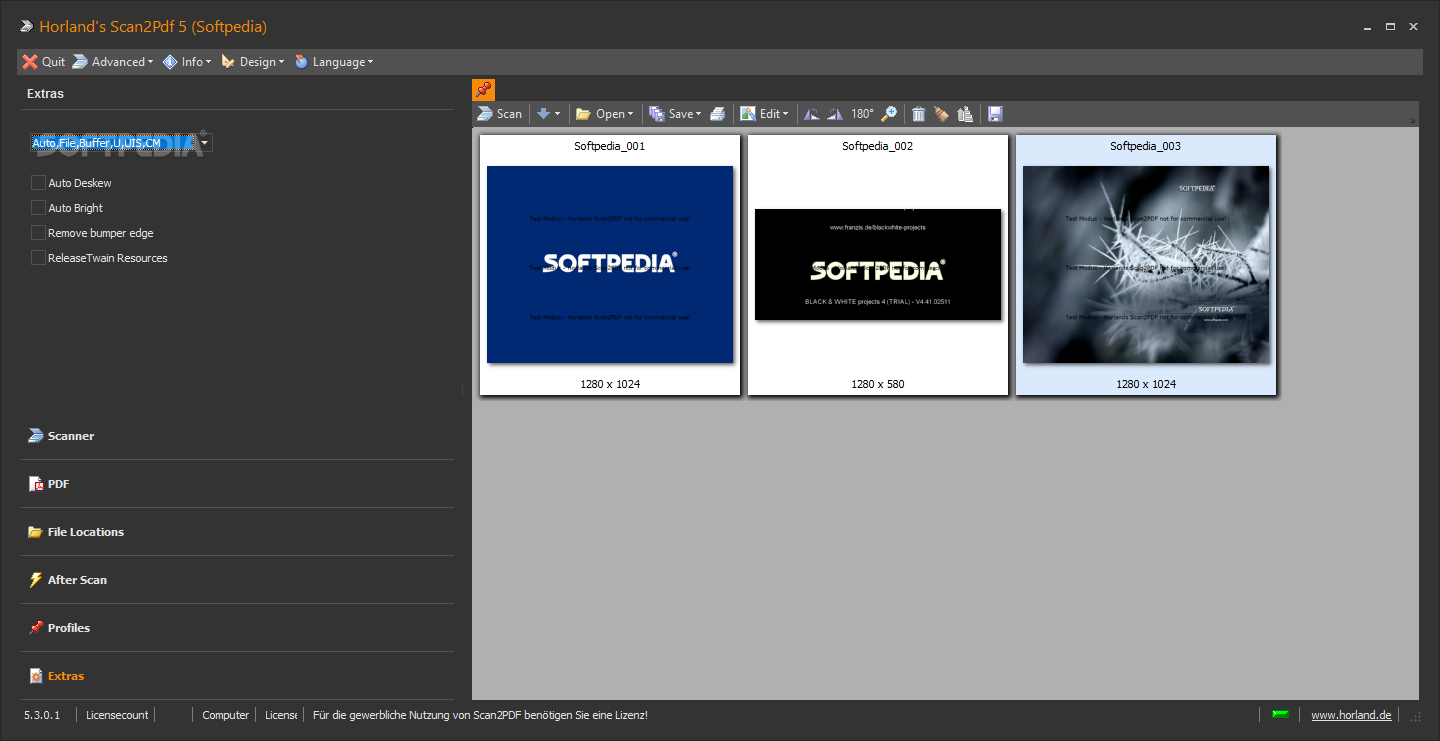Image resolution: width=1440 pixels, height=741 pixels.
Task: Enable the Auto Bright checkbox
Action: pyautogui.click(x=39, y=208)
